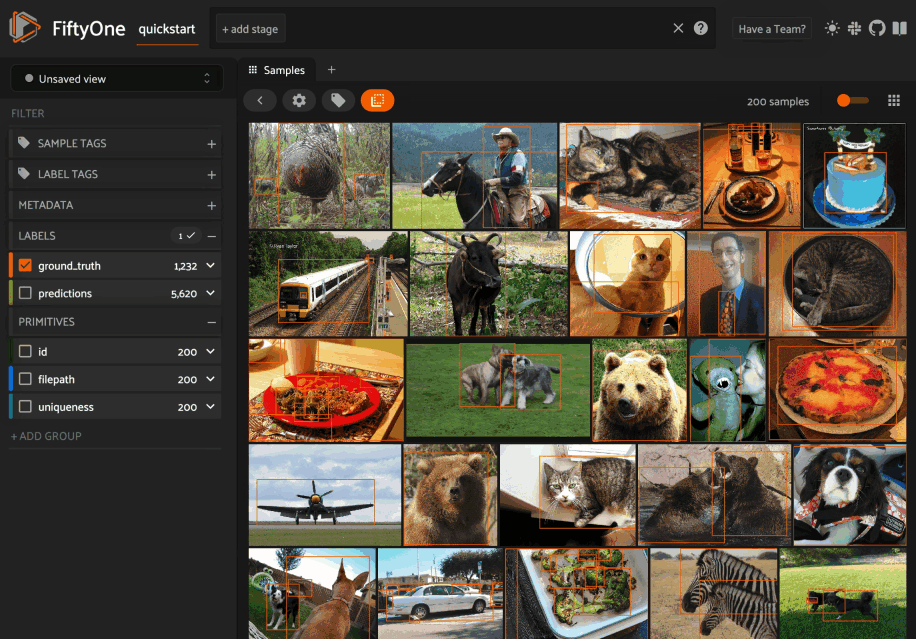Expand predictions filter options
This screenshot has width=916, height=639.
pyautogui.click(x=210, y=293)
